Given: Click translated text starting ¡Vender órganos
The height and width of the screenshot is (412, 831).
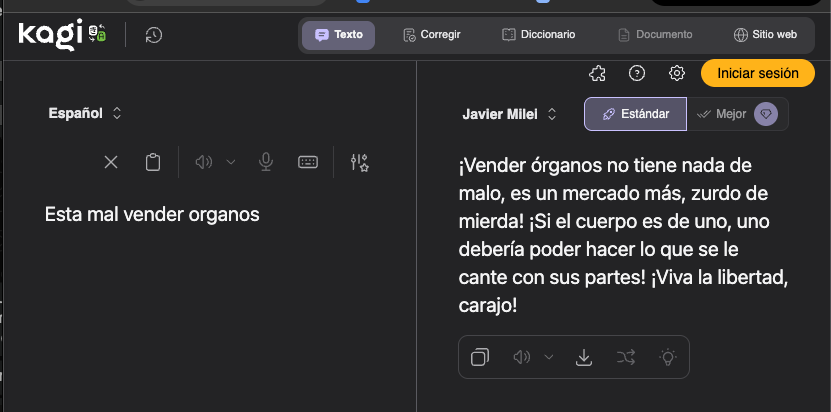Looking at the screenshot, I should (624, 235).
